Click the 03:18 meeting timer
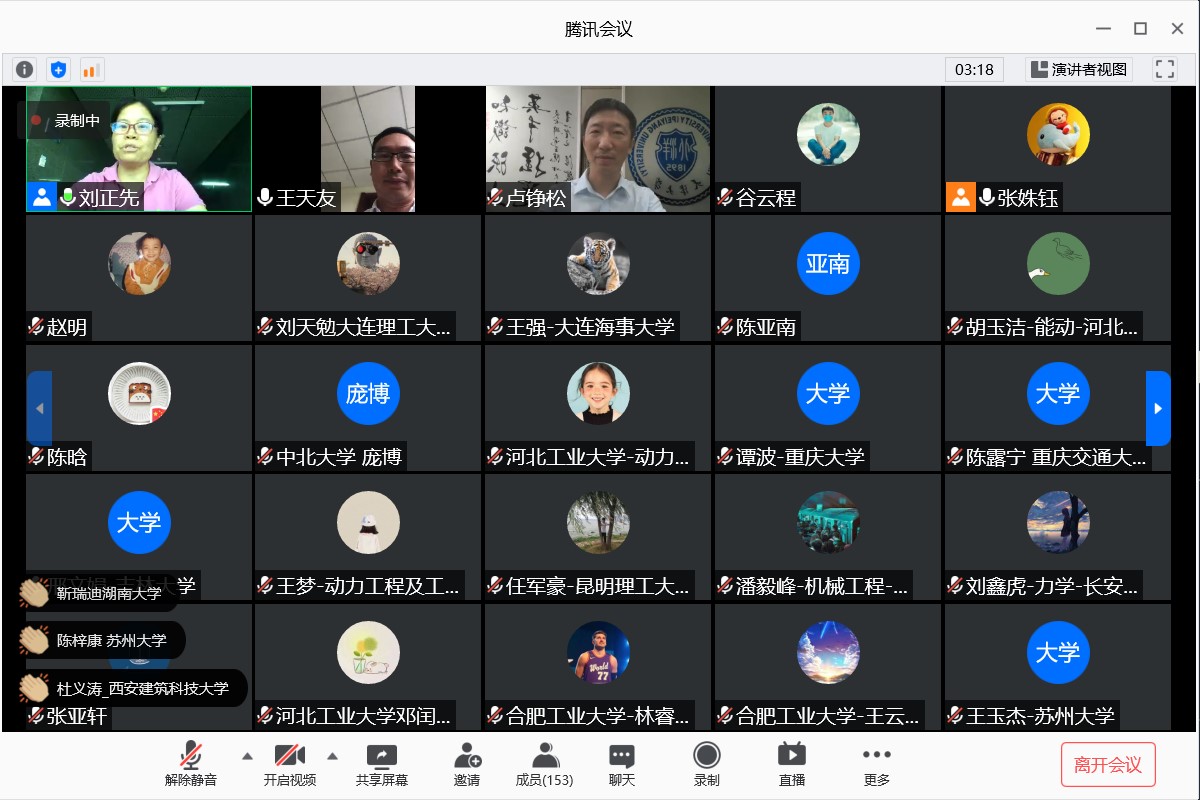 point(974,69)
